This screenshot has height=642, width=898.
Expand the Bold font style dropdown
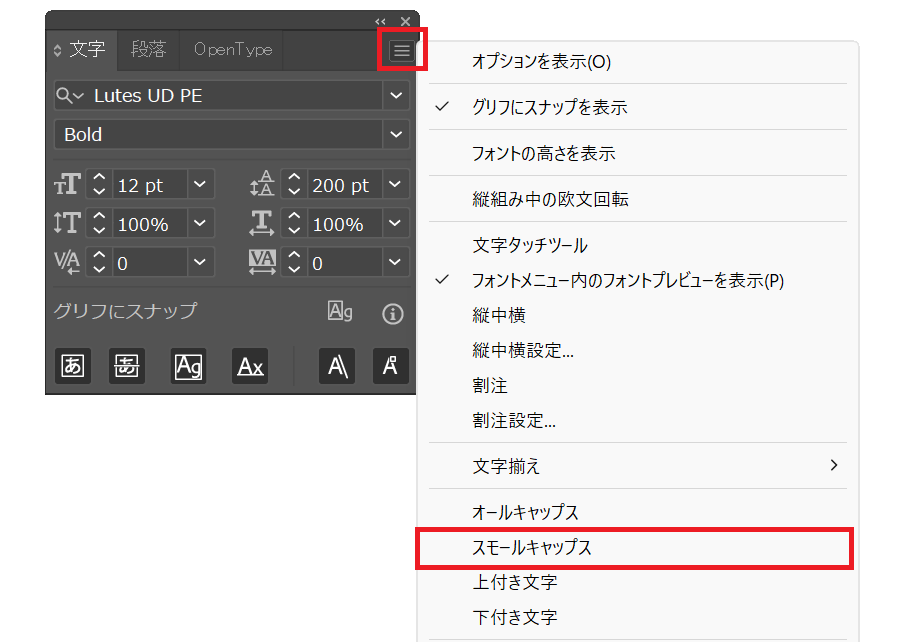pos(397,134)
